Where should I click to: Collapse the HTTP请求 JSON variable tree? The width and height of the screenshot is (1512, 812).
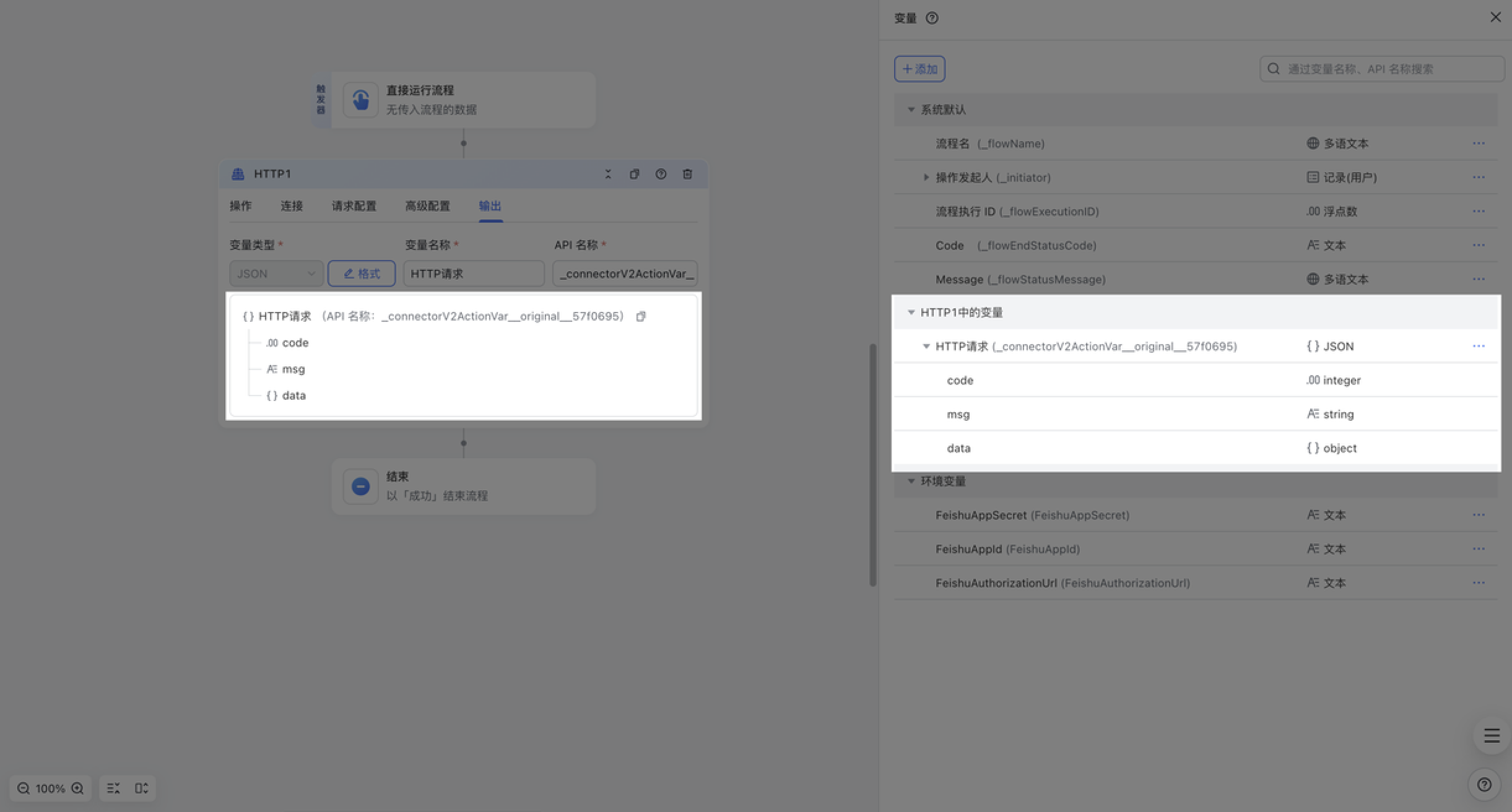click(x=926, y=347)
